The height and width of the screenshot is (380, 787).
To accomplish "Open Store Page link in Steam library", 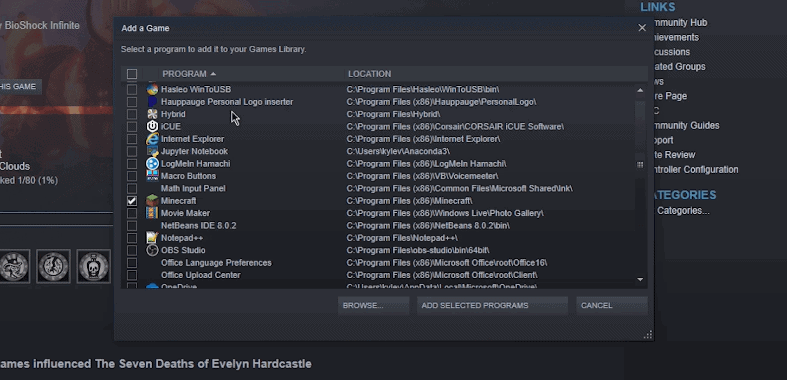I will pos(670,96).
